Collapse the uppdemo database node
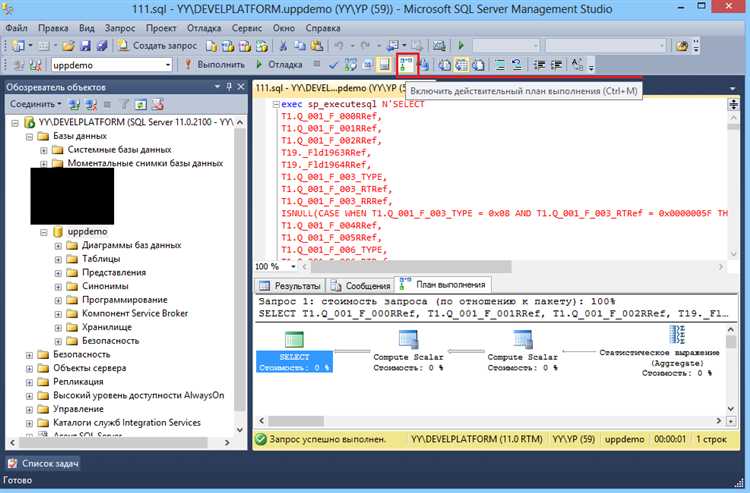The height and width of the screenshot is (493, 750). pyautogui.click(x=44, y=231)
